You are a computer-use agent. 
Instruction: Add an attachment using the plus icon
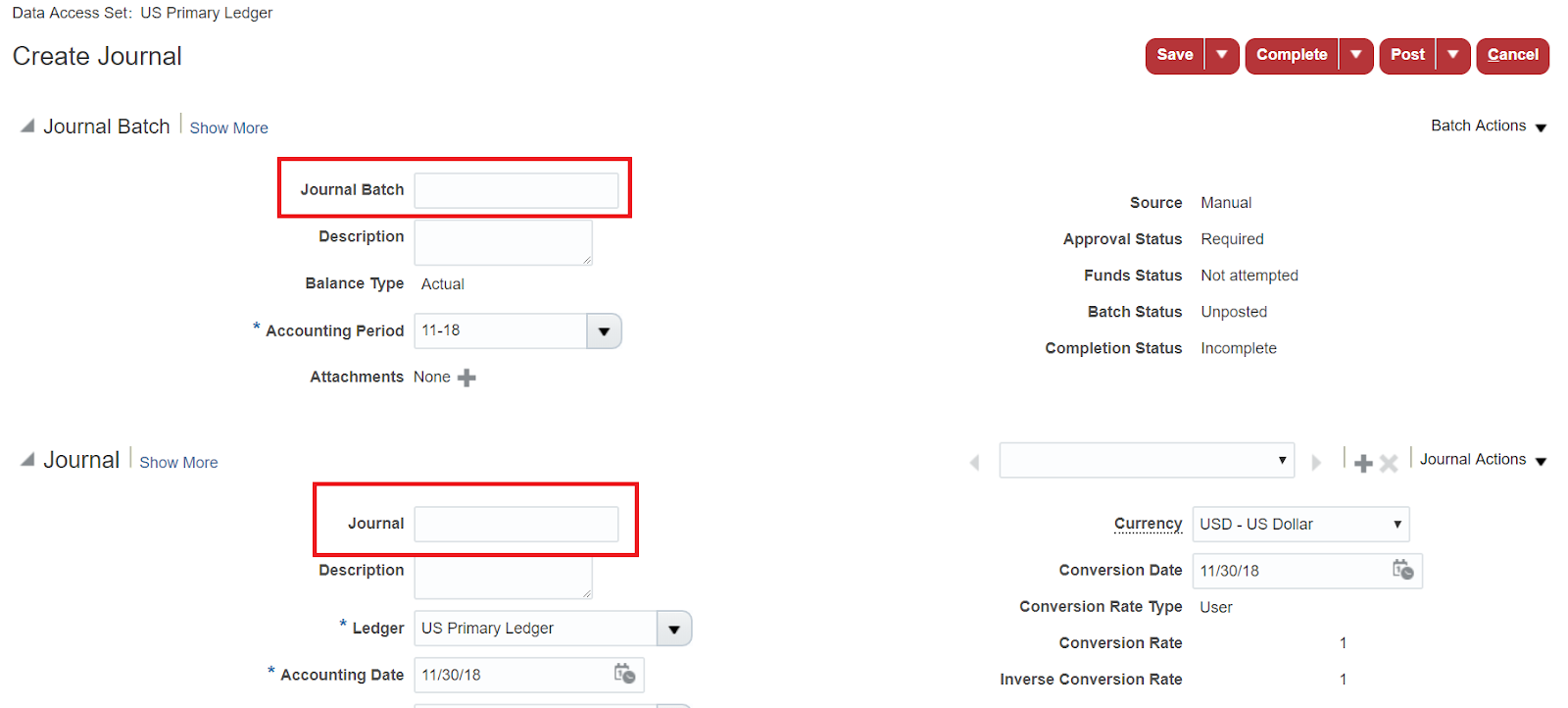coord(465,377)
